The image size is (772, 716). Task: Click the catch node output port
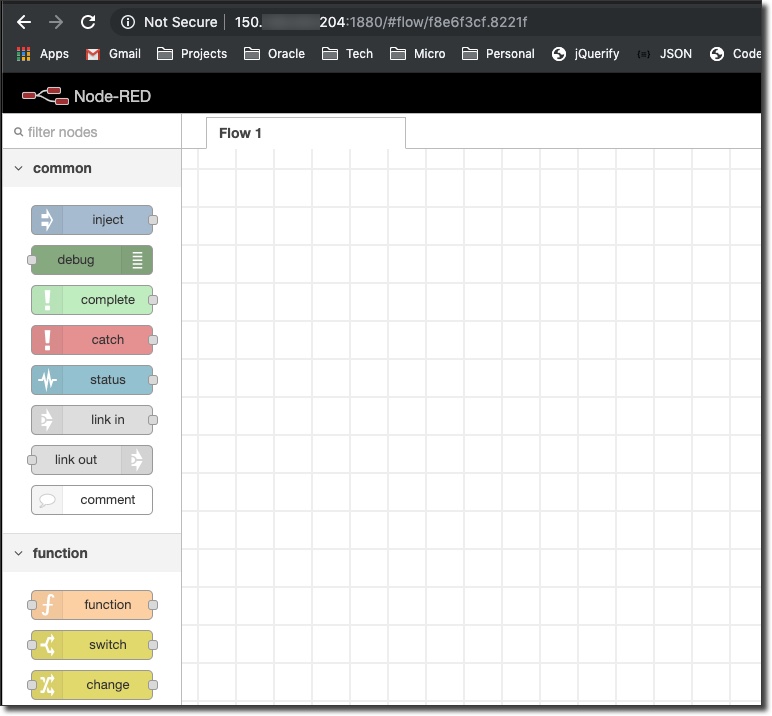[153, 340]
